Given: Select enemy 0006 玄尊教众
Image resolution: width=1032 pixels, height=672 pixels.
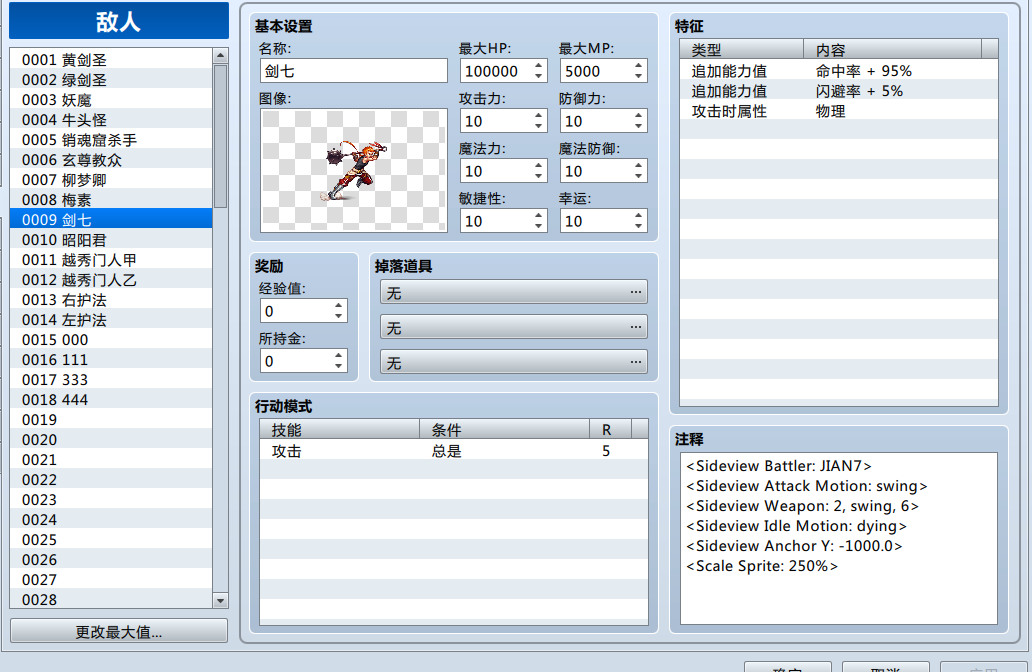Looking at the screenshot, I should 111,160.
